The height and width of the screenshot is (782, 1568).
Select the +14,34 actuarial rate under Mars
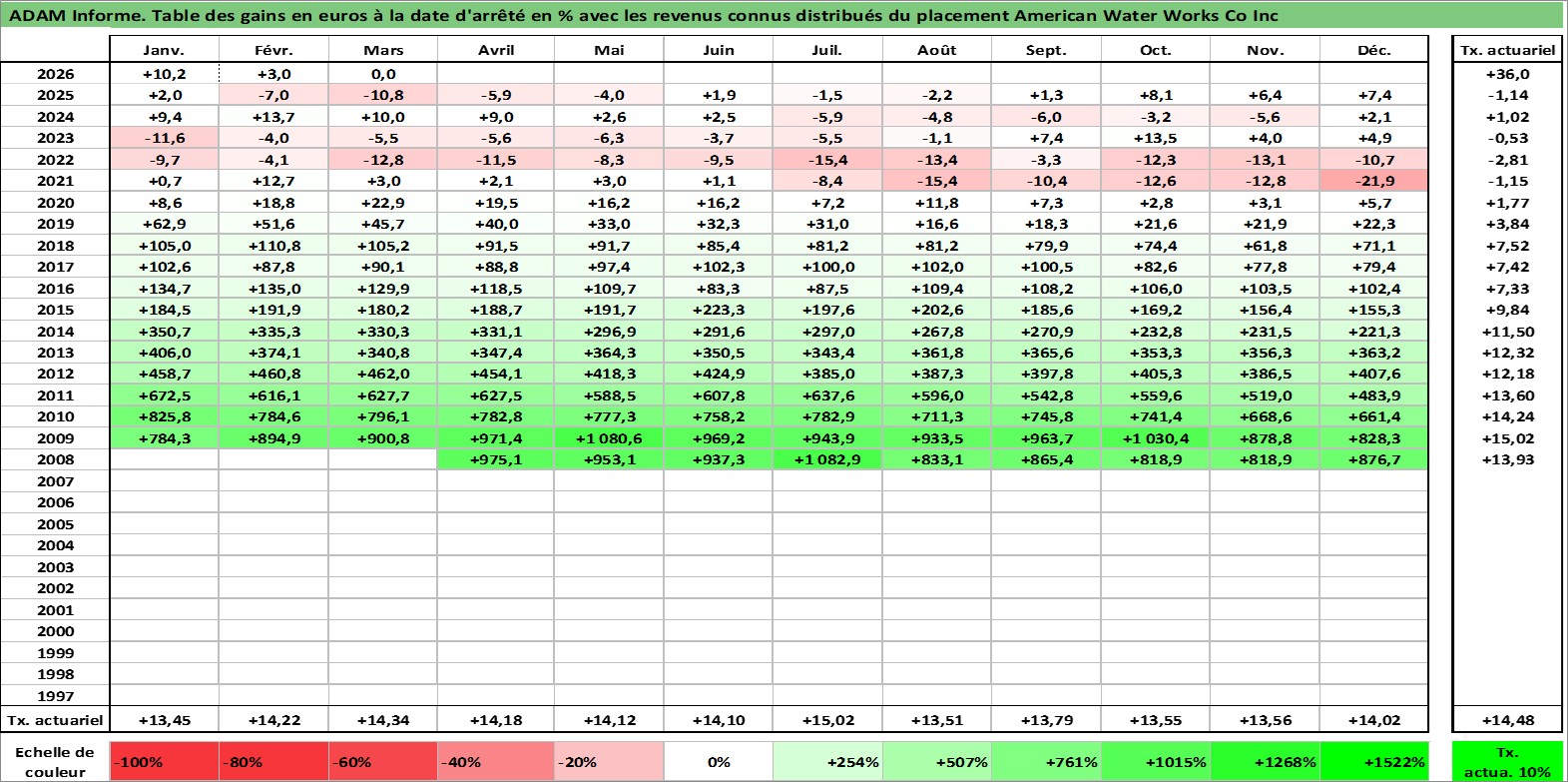point(383,720)
